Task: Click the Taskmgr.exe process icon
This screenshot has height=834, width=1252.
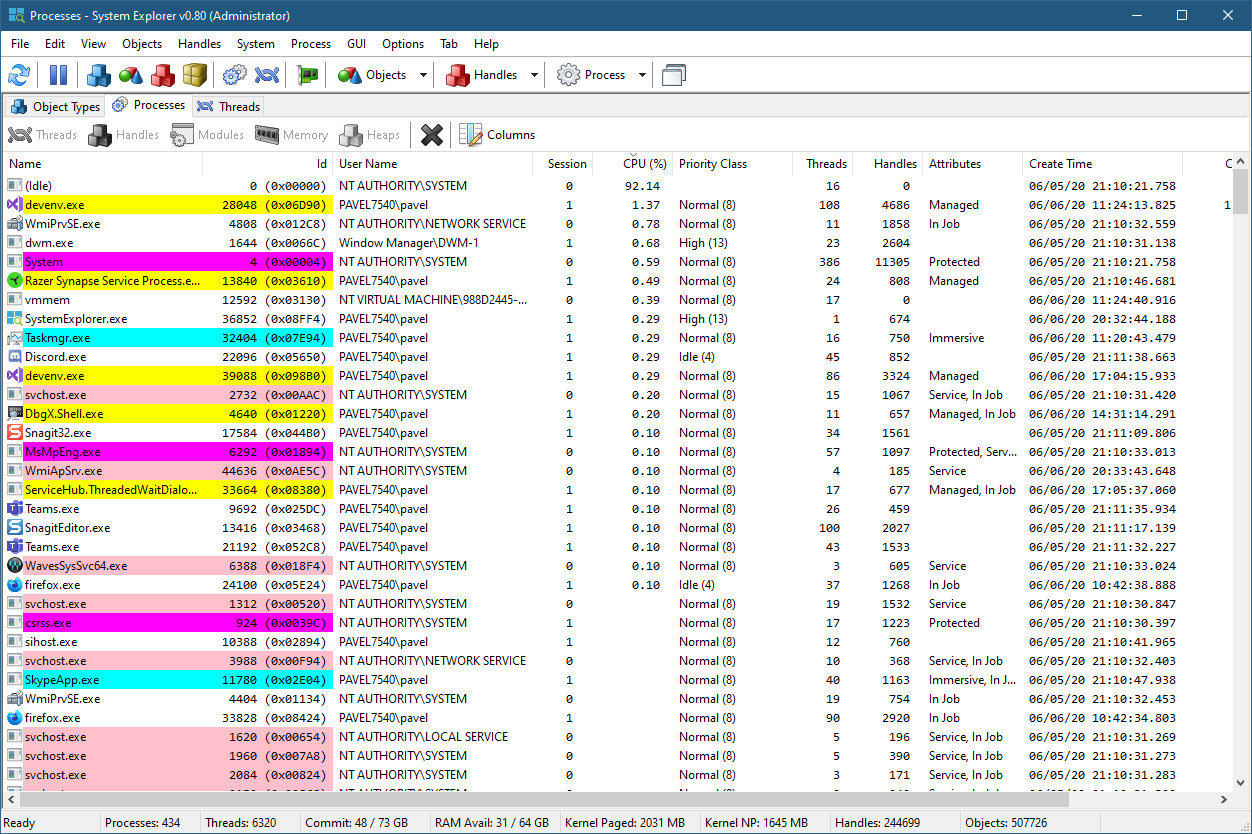Action: 15,338
